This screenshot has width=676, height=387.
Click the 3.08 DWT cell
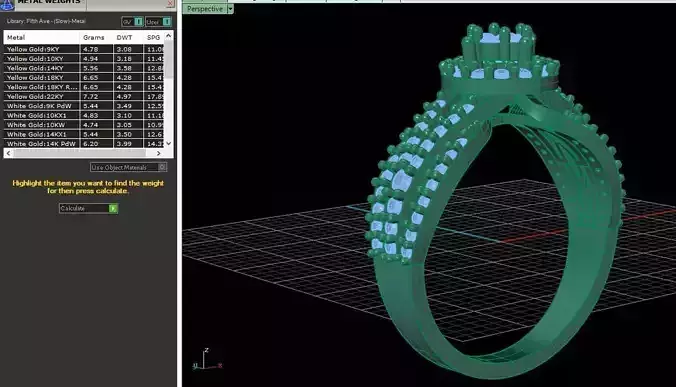(x=128, y=49)
